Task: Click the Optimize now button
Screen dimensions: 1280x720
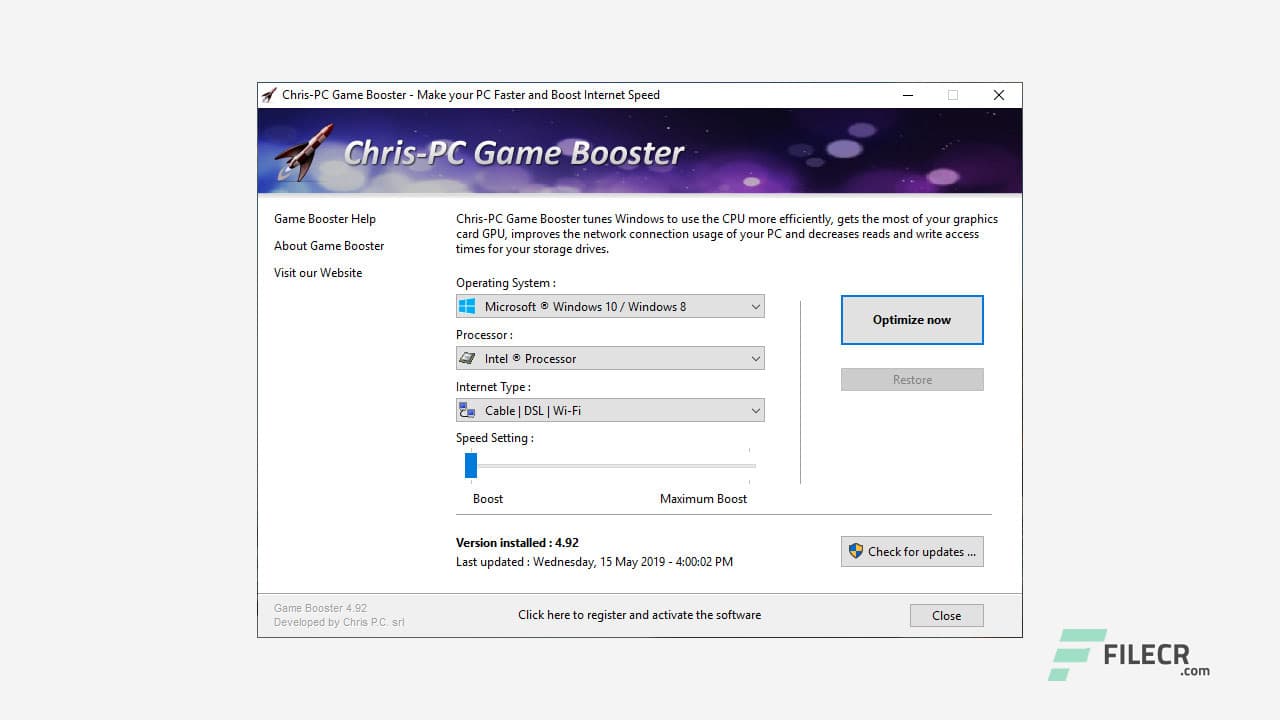Action: (x=912, y=320)
